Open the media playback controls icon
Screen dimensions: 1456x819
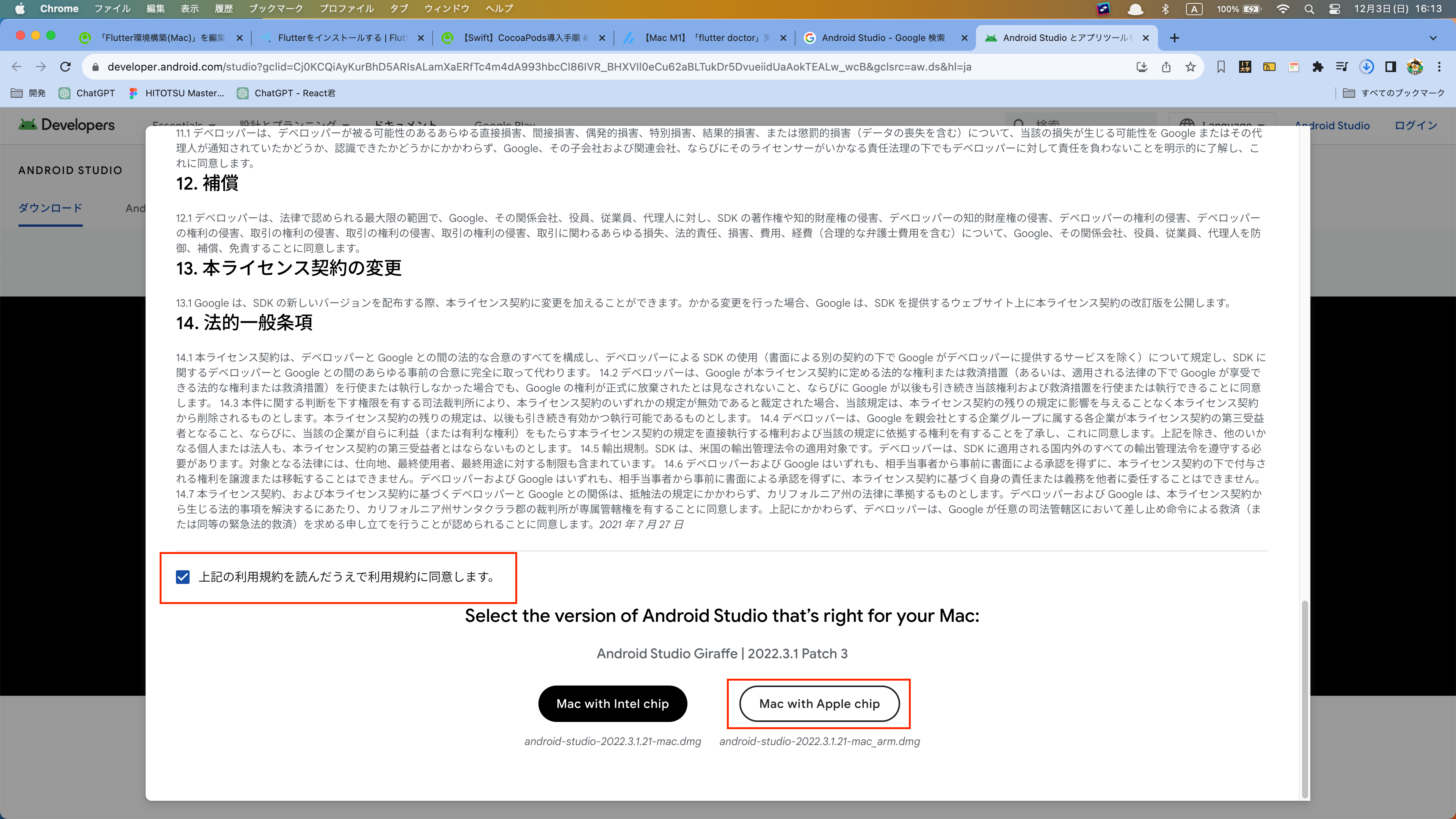[1342, 67]
